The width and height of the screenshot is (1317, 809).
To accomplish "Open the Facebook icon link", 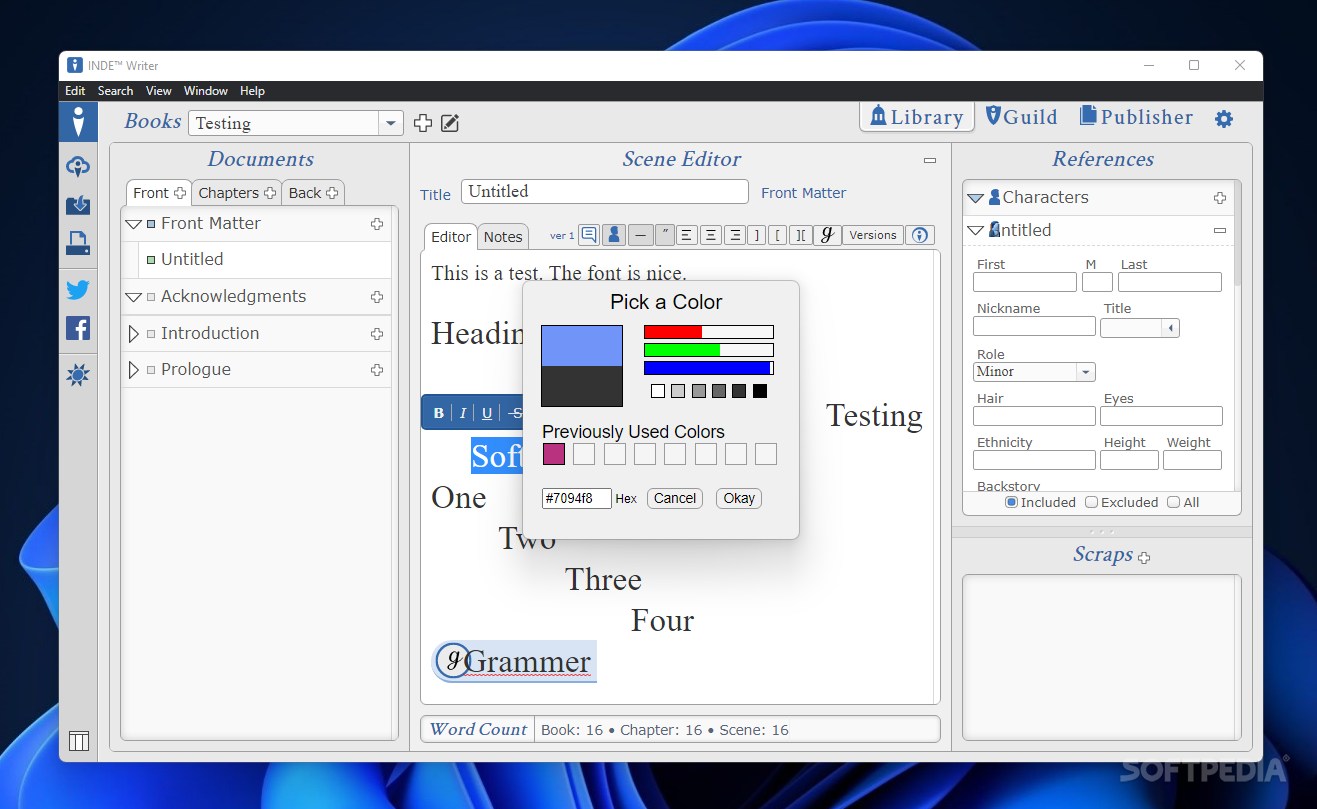I will click(x=78, y=328).
